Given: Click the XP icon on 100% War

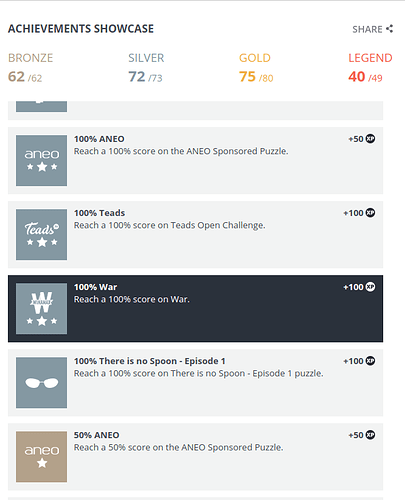Looking at the screenshot, I should (x=370, y=286).
